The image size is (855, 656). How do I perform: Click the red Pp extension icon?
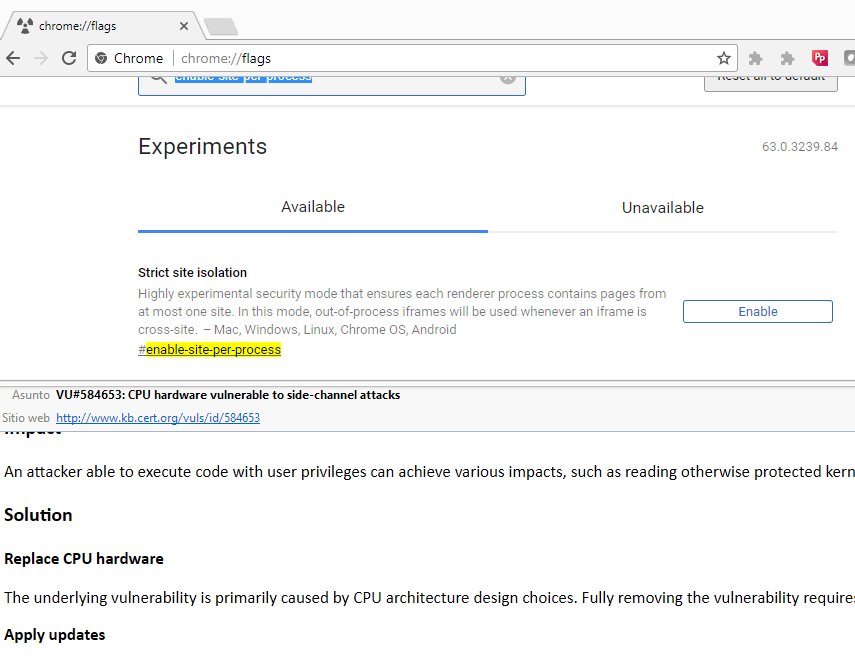(820, 58)
